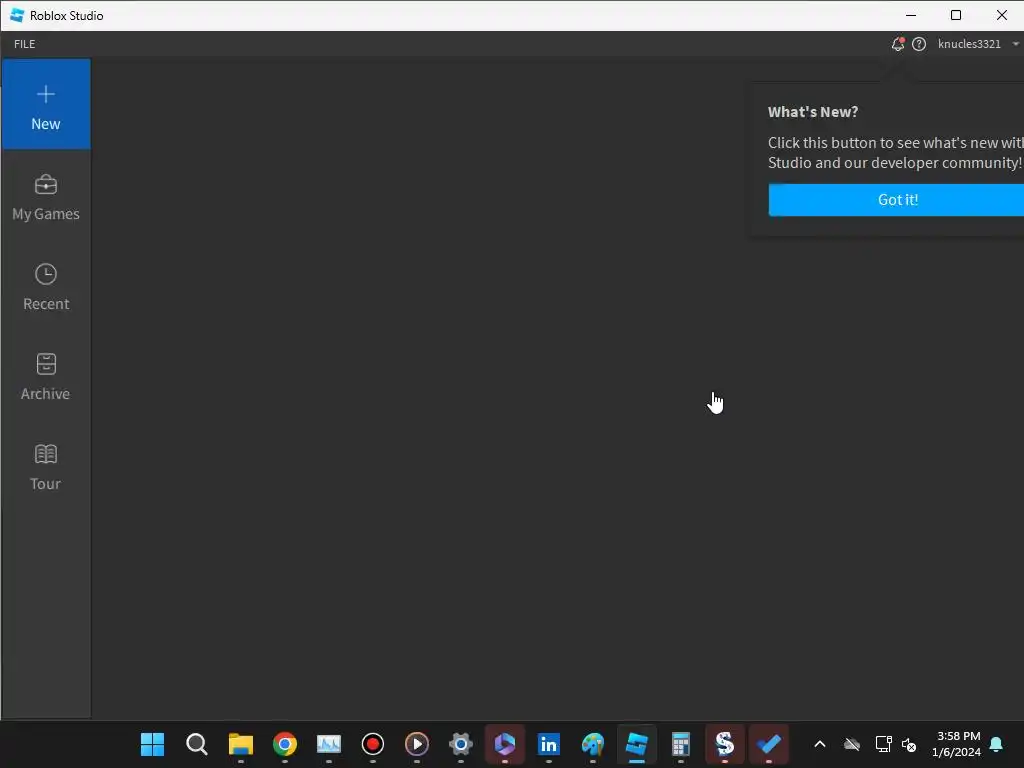Start the Studio Tour
Image resolution: width=1024 pixels, height=768 pixels.
(46, 467)
